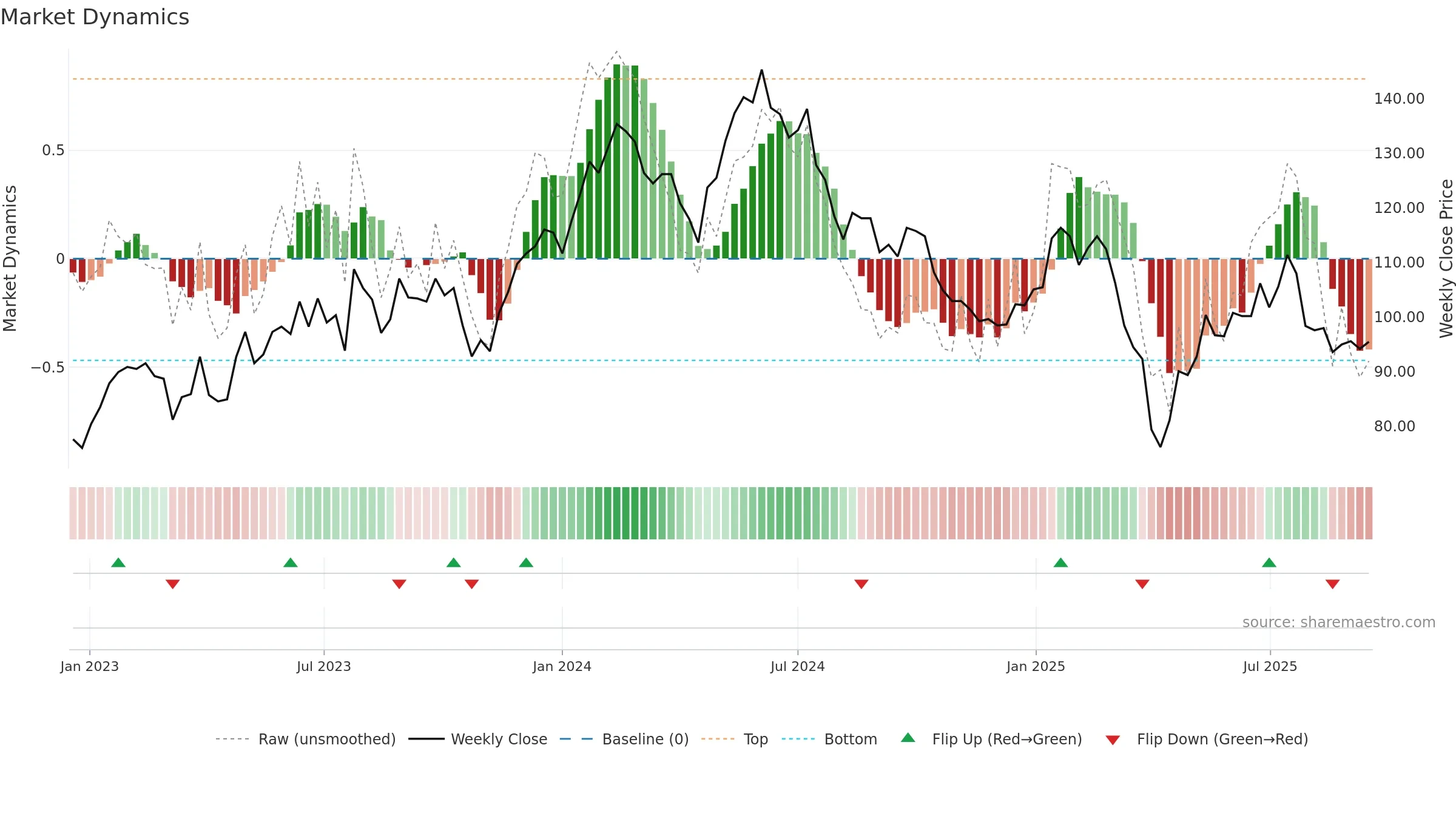
Task: Click the Market Dynamics chart title
Action: tap(95, 17)
